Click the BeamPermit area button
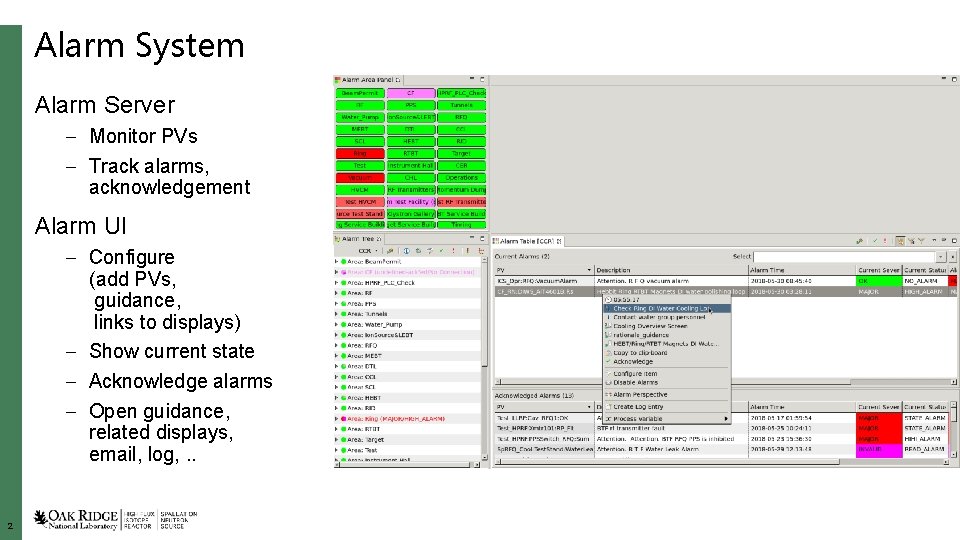Image resolution: width=960 pixels, height=540 pixels. [360, 93]
